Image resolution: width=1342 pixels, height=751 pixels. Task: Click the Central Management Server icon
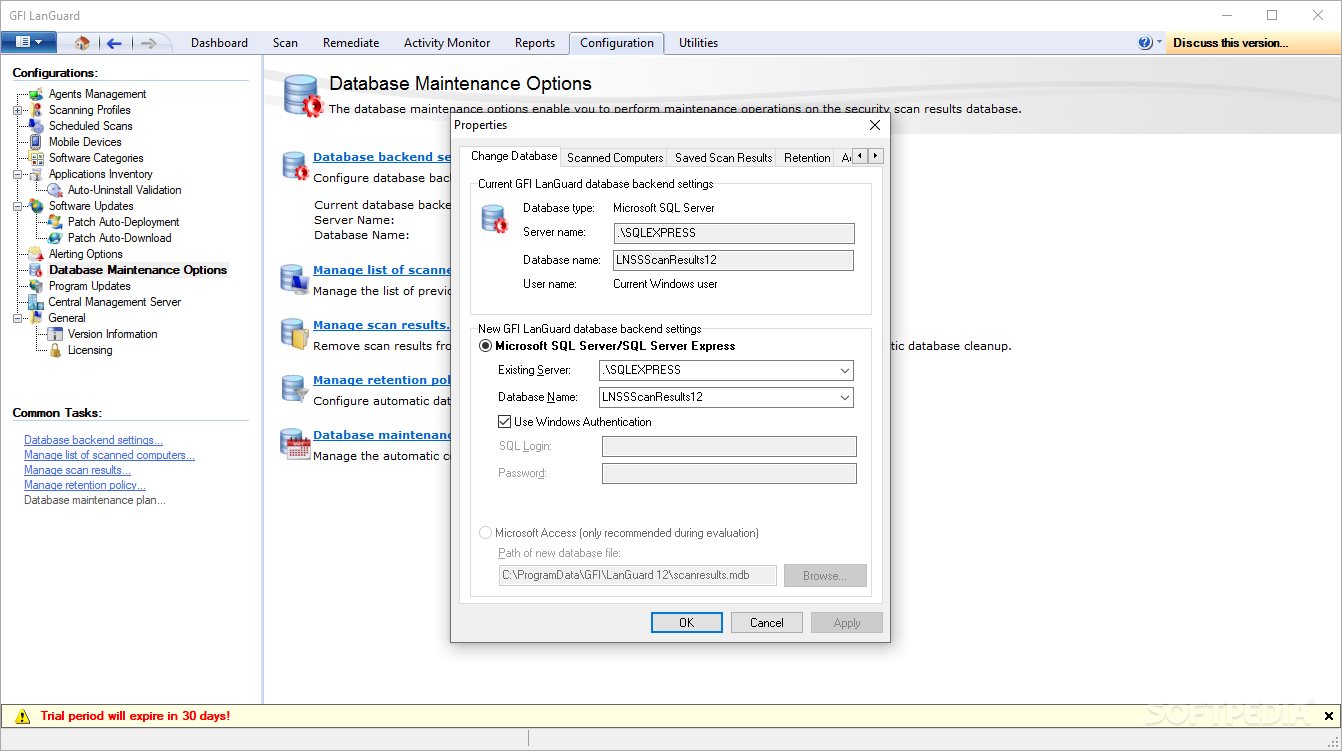[36, 302]
